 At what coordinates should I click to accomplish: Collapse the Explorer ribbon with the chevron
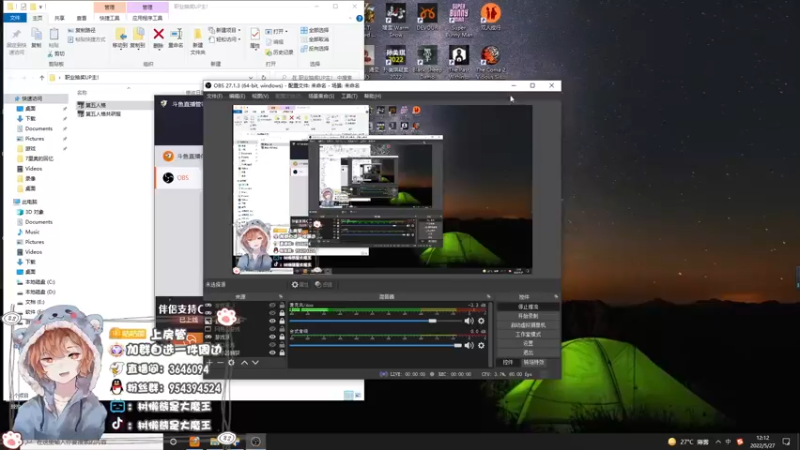(351, 18)
